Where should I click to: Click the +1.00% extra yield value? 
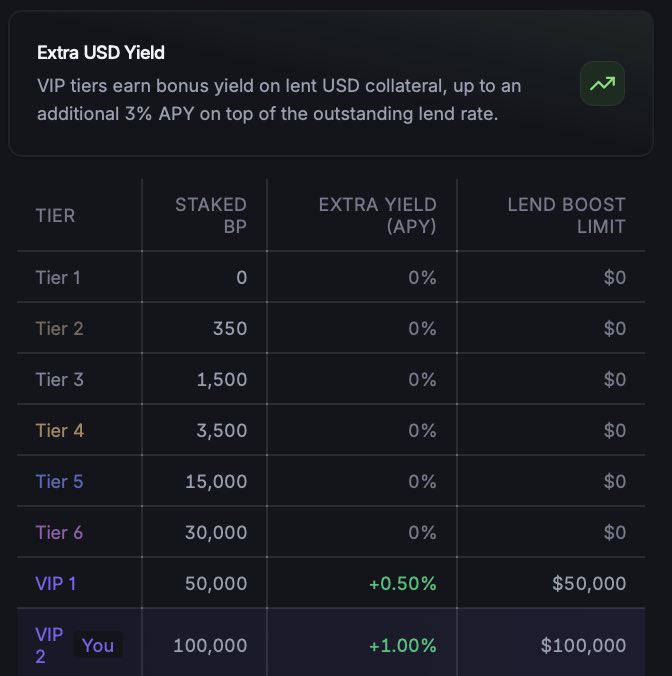(x=403, y=645)
